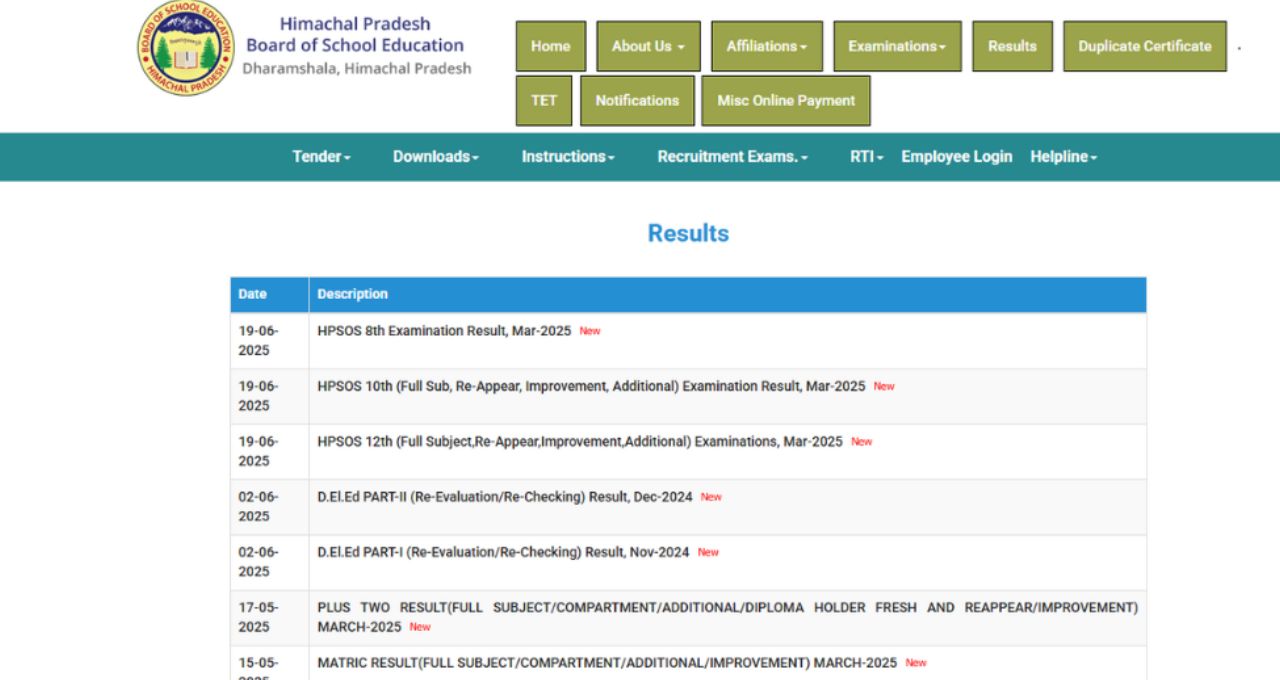Viewport: 1280px width, 680px height.
Task: Click the Notifications nav button
Action: [x=637, y=100]
